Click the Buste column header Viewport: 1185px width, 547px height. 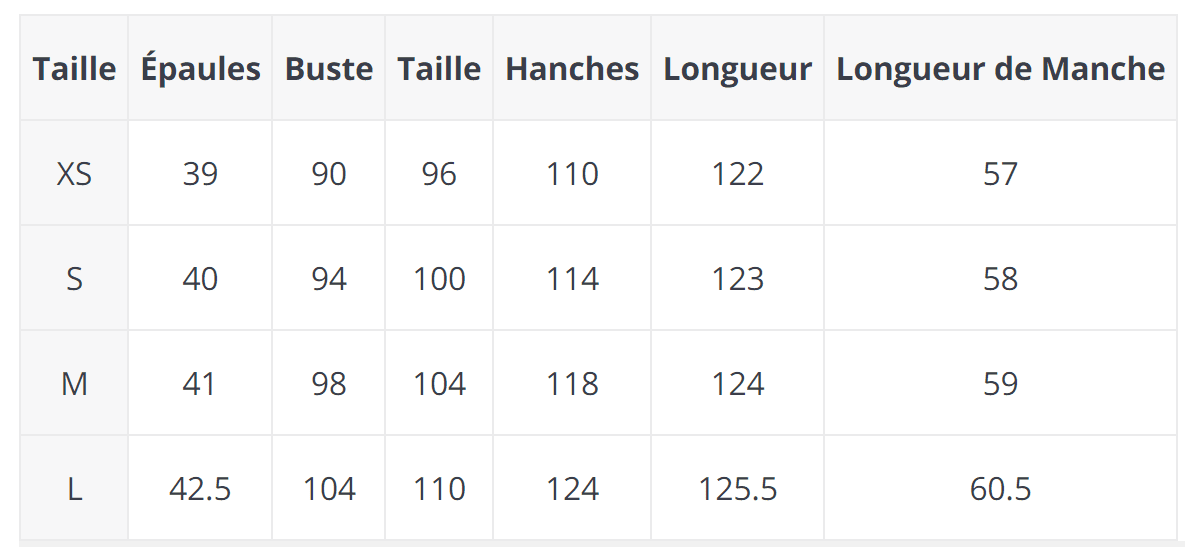point(328,69)
